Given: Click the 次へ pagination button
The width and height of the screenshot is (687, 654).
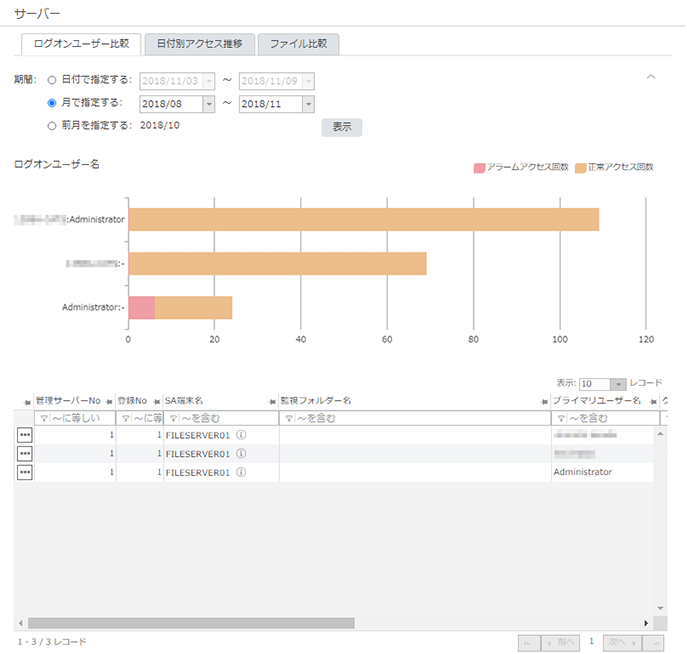Looking at the screenshot, I should pos(620,643).
